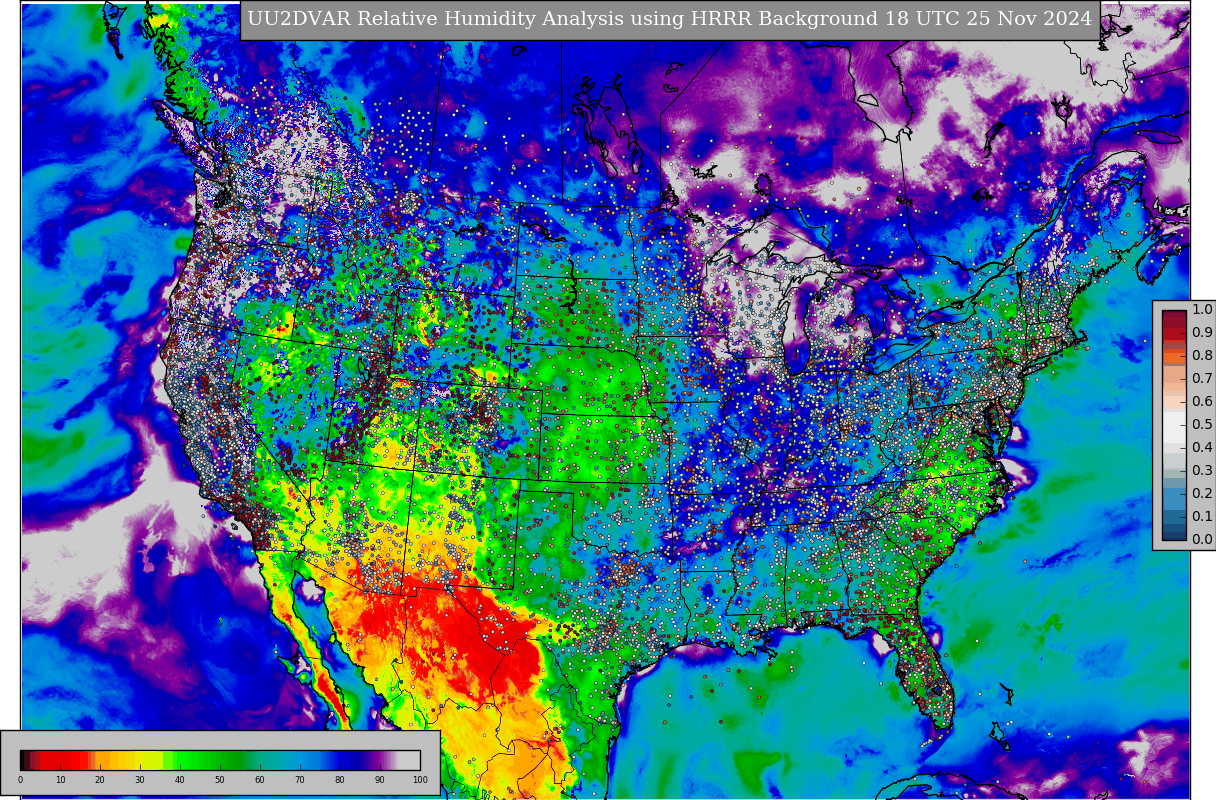Click the 0.8 label on the right colorbar

[1202, 356]
